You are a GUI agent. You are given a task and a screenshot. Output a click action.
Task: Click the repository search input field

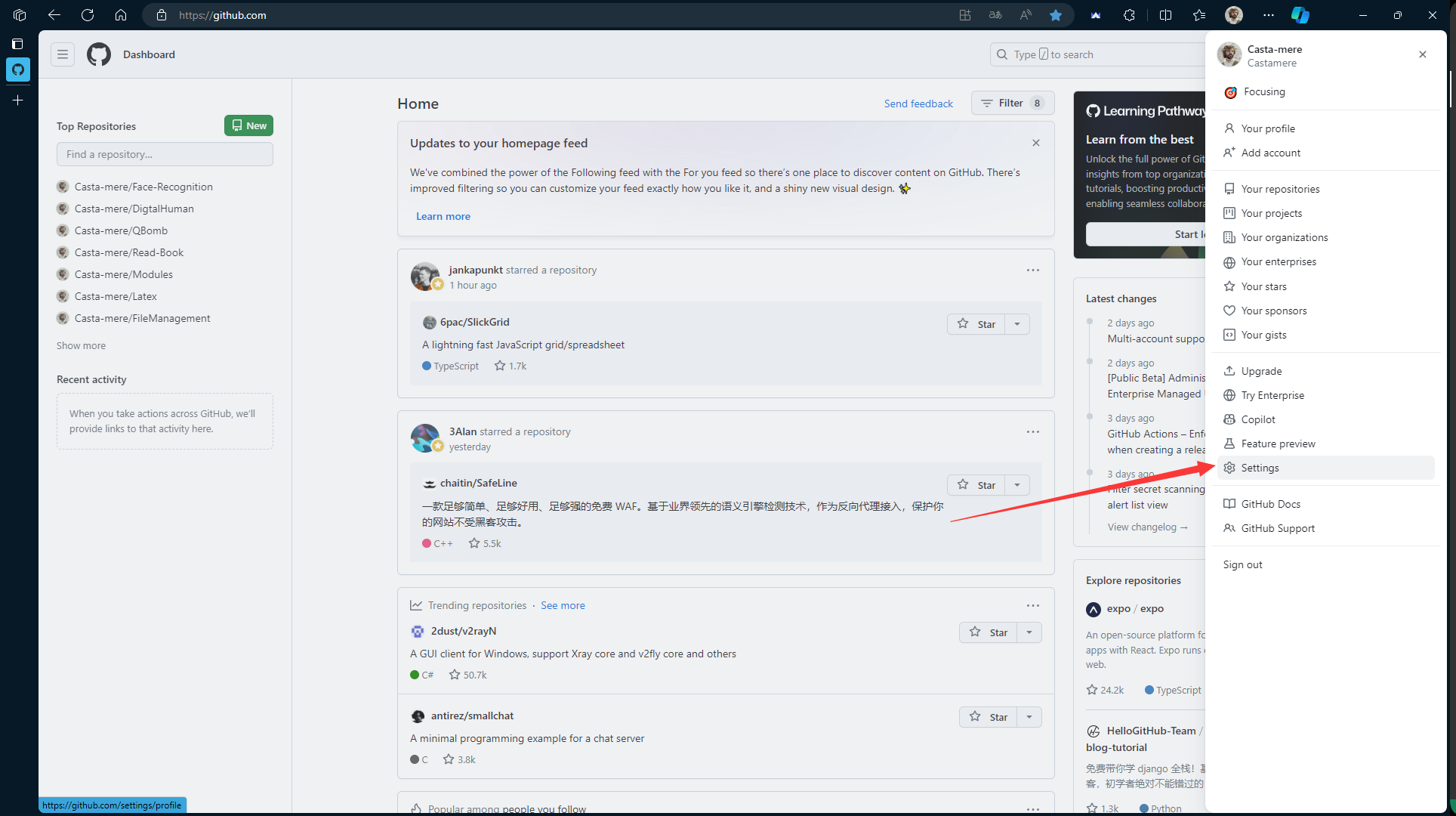coord(163,153)
